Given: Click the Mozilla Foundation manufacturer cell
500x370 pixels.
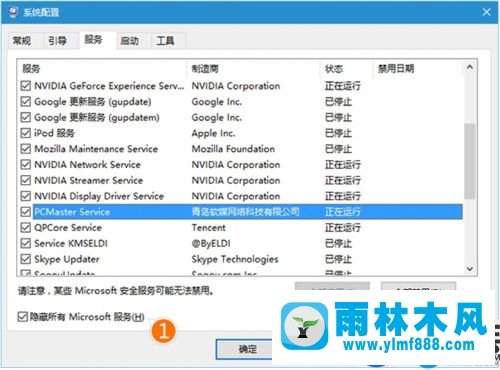Looking at the screenshot, I should pyautogui.click(x=233, y=149).
